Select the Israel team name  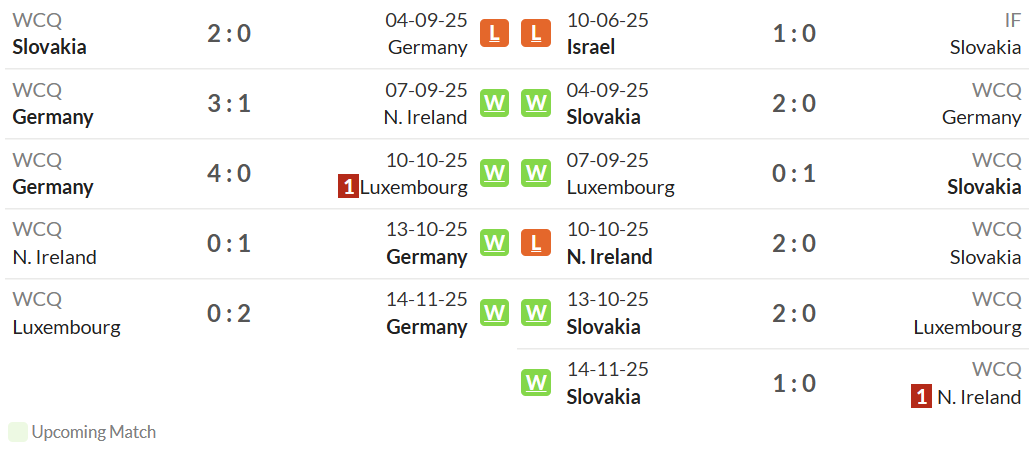(591, 47)
